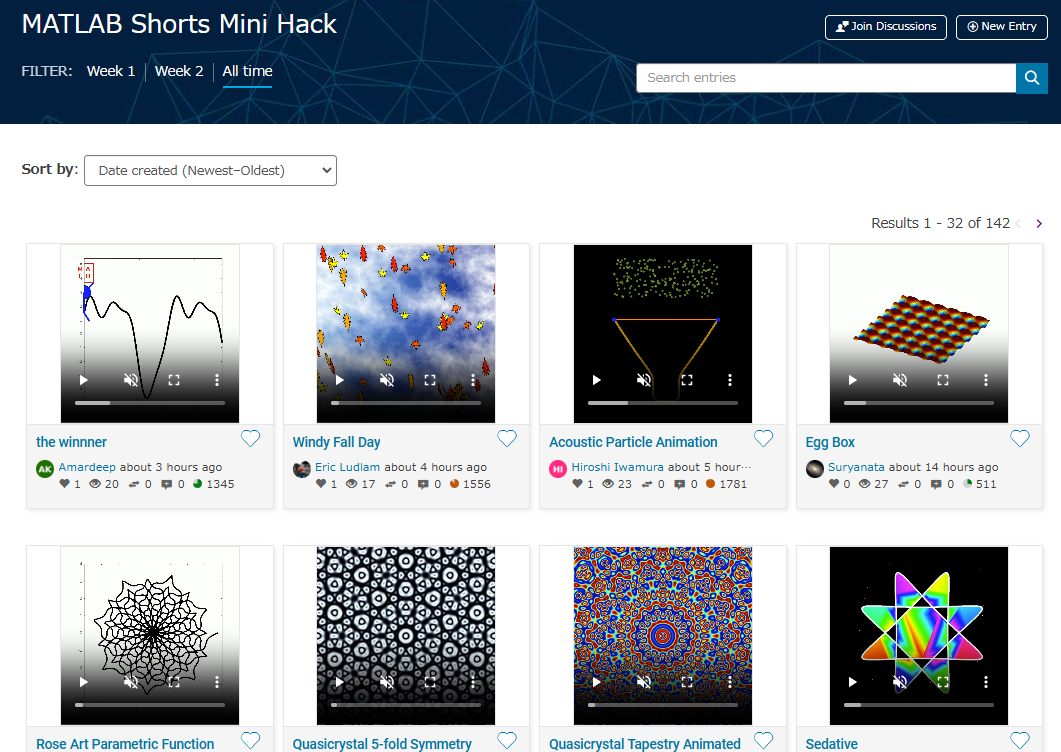
Task: View Eric Ludlam's profile
Action: (x=347, y=467)
